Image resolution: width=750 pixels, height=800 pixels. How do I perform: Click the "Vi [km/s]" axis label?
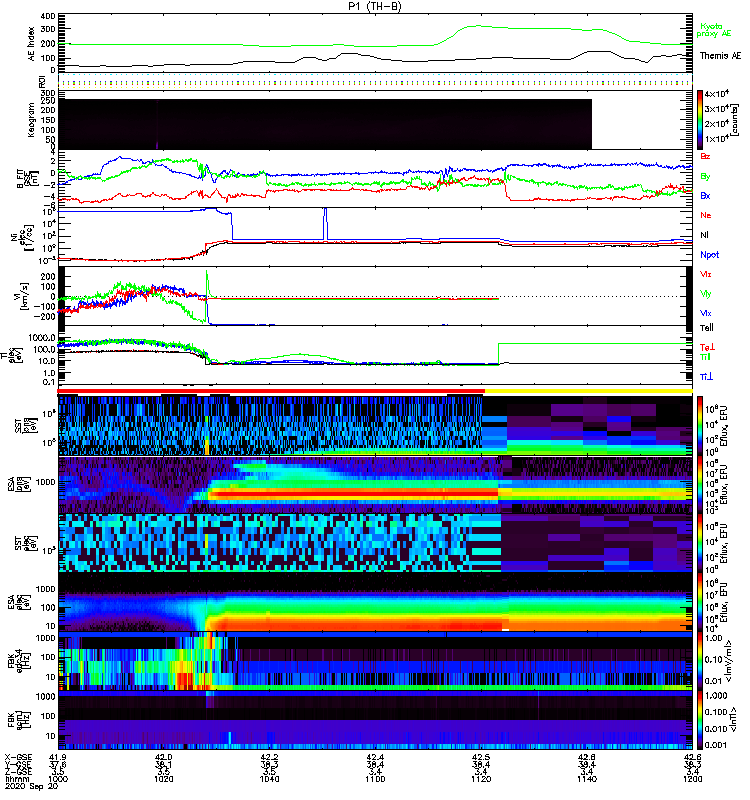[x=25, y=296]
